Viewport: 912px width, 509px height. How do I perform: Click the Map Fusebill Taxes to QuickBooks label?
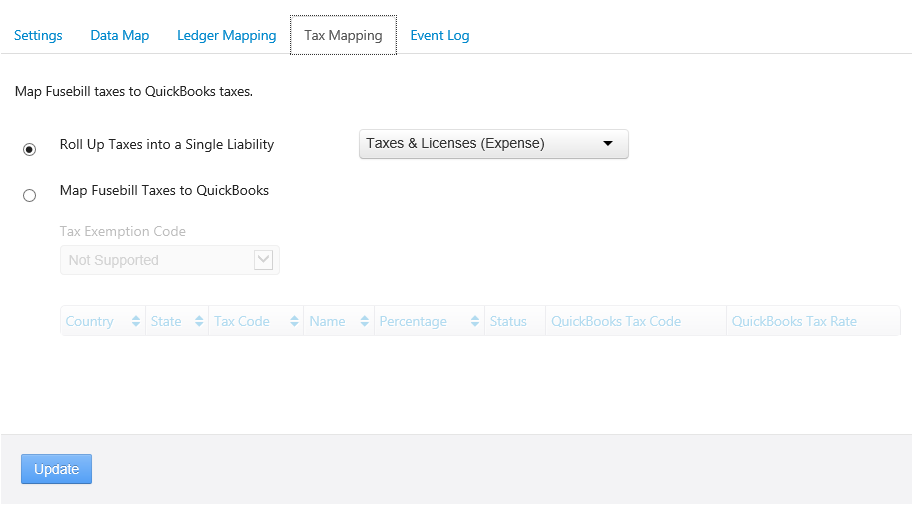pyautogui.click(x=164, y=191)
